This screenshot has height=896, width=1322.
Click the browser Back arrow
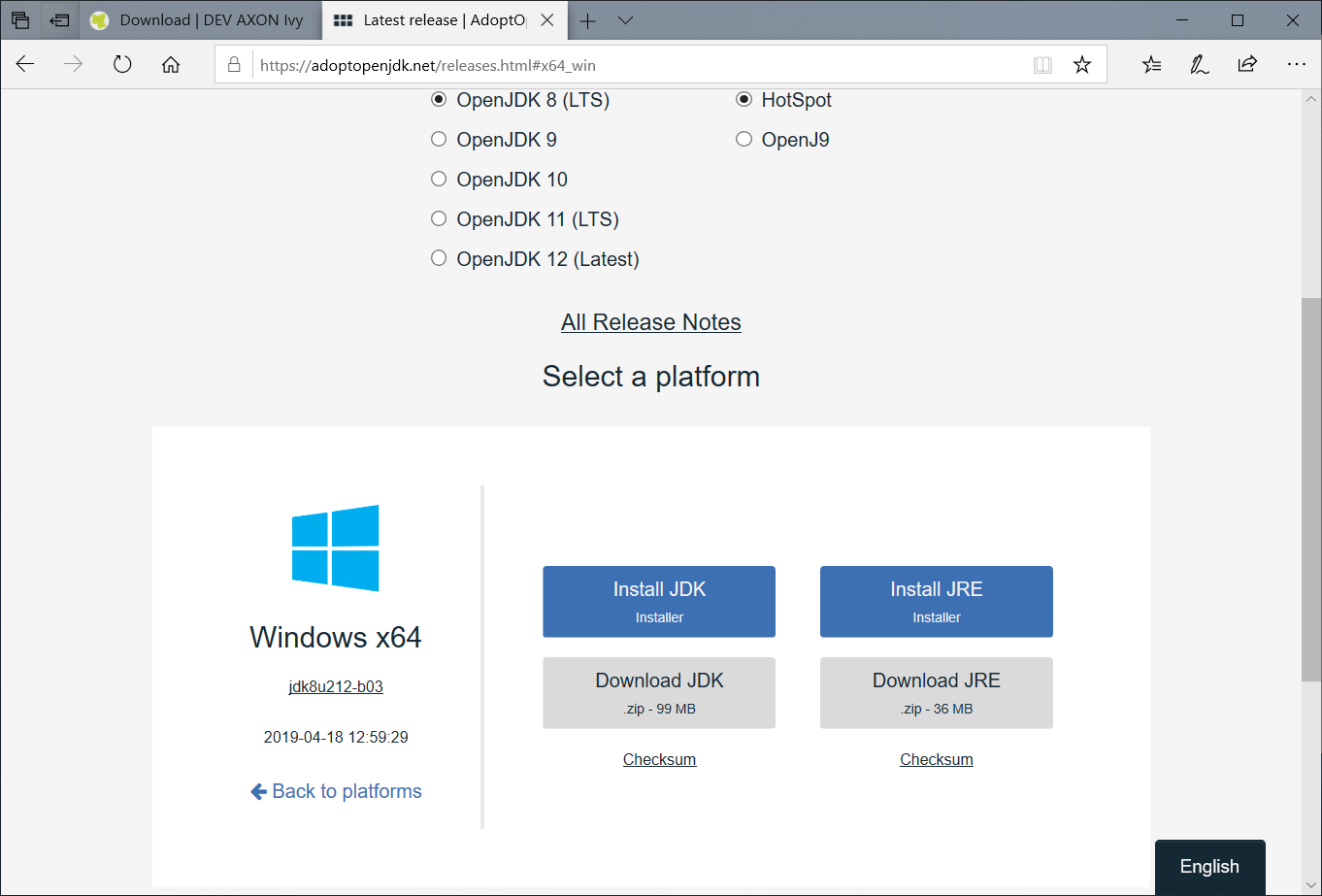pyautogui.click(x=25, y=65)
